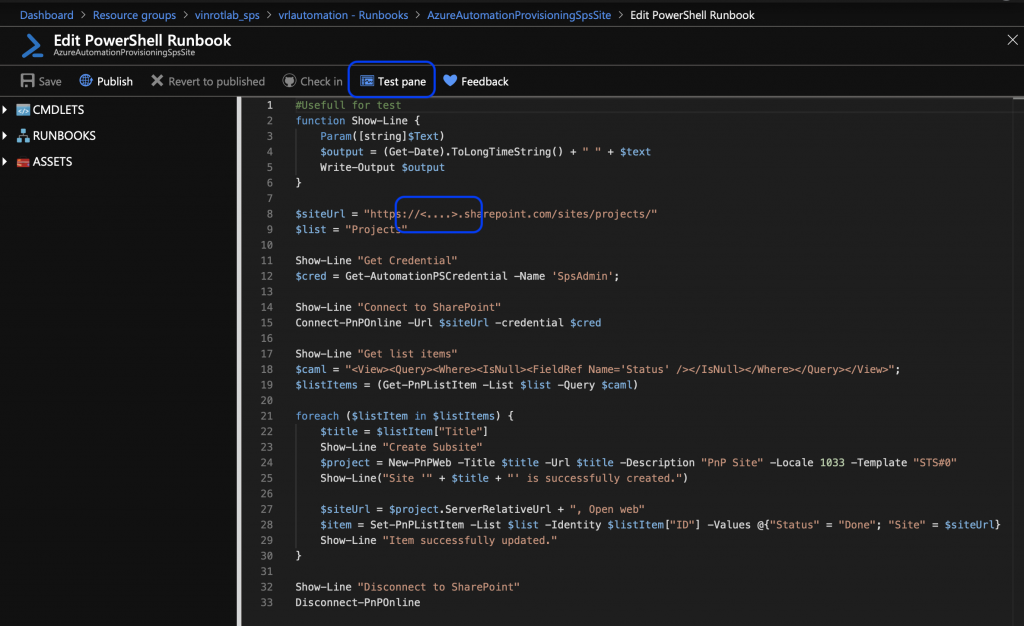This screenshot has width=1024, height=626.
Task: Click line number 21 in the editor
Action: tap(268, 415)
